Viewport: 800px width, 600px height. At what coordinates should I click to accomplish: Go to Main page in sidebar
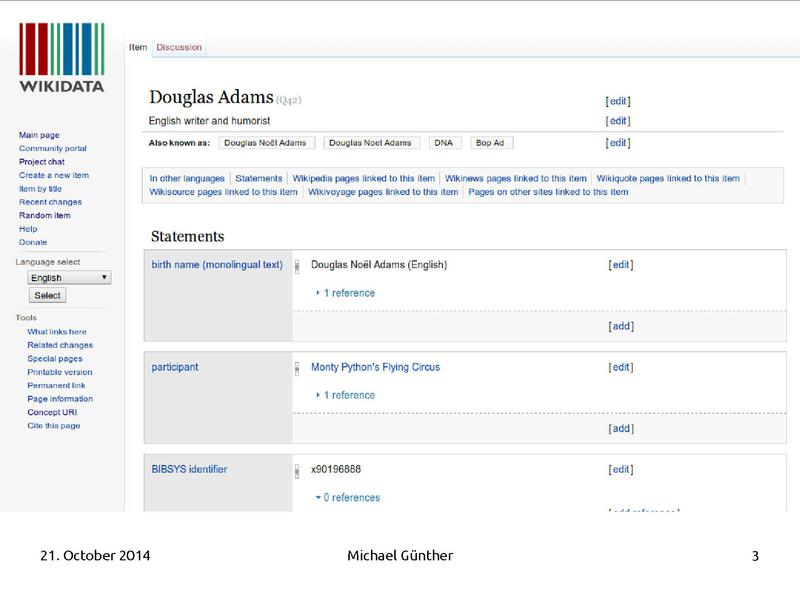(39, 135)
